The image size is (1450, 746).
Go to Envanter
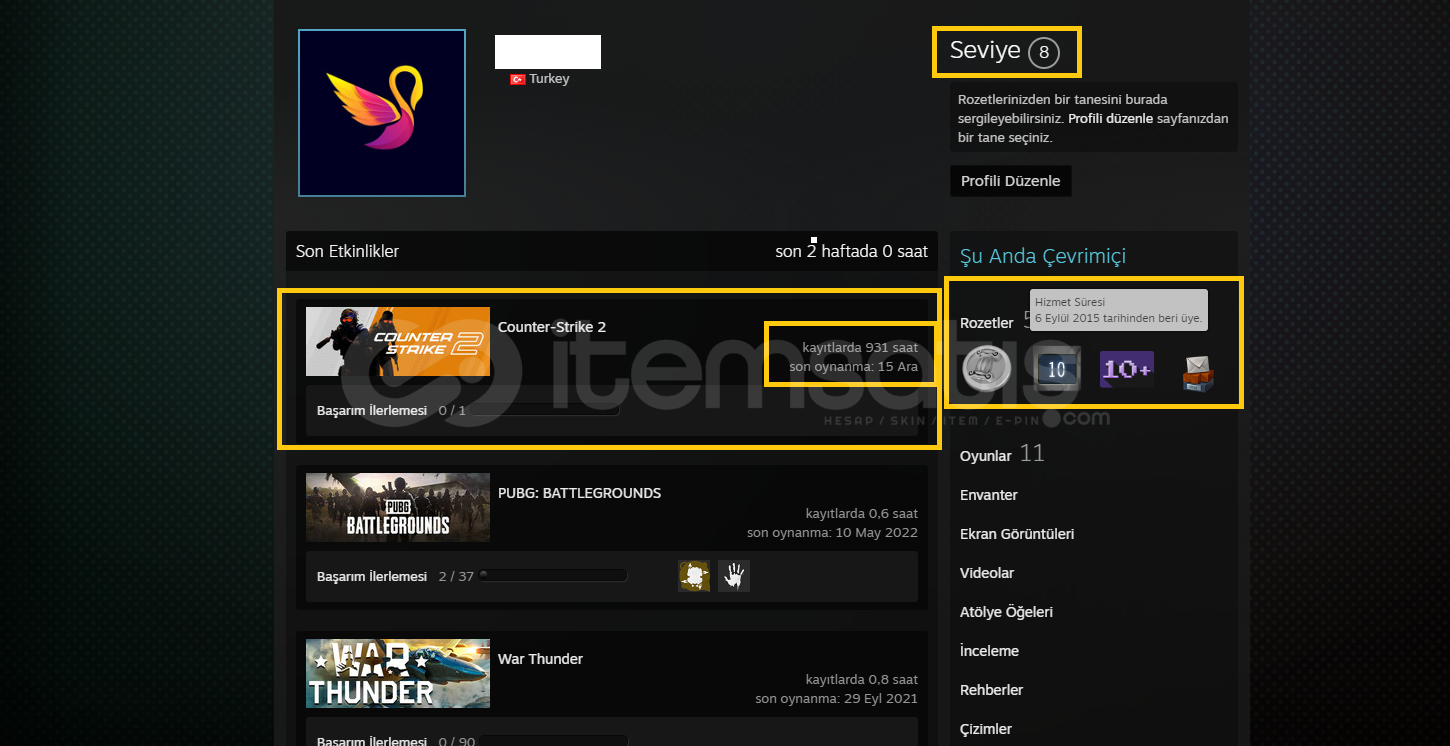[989, 495]
